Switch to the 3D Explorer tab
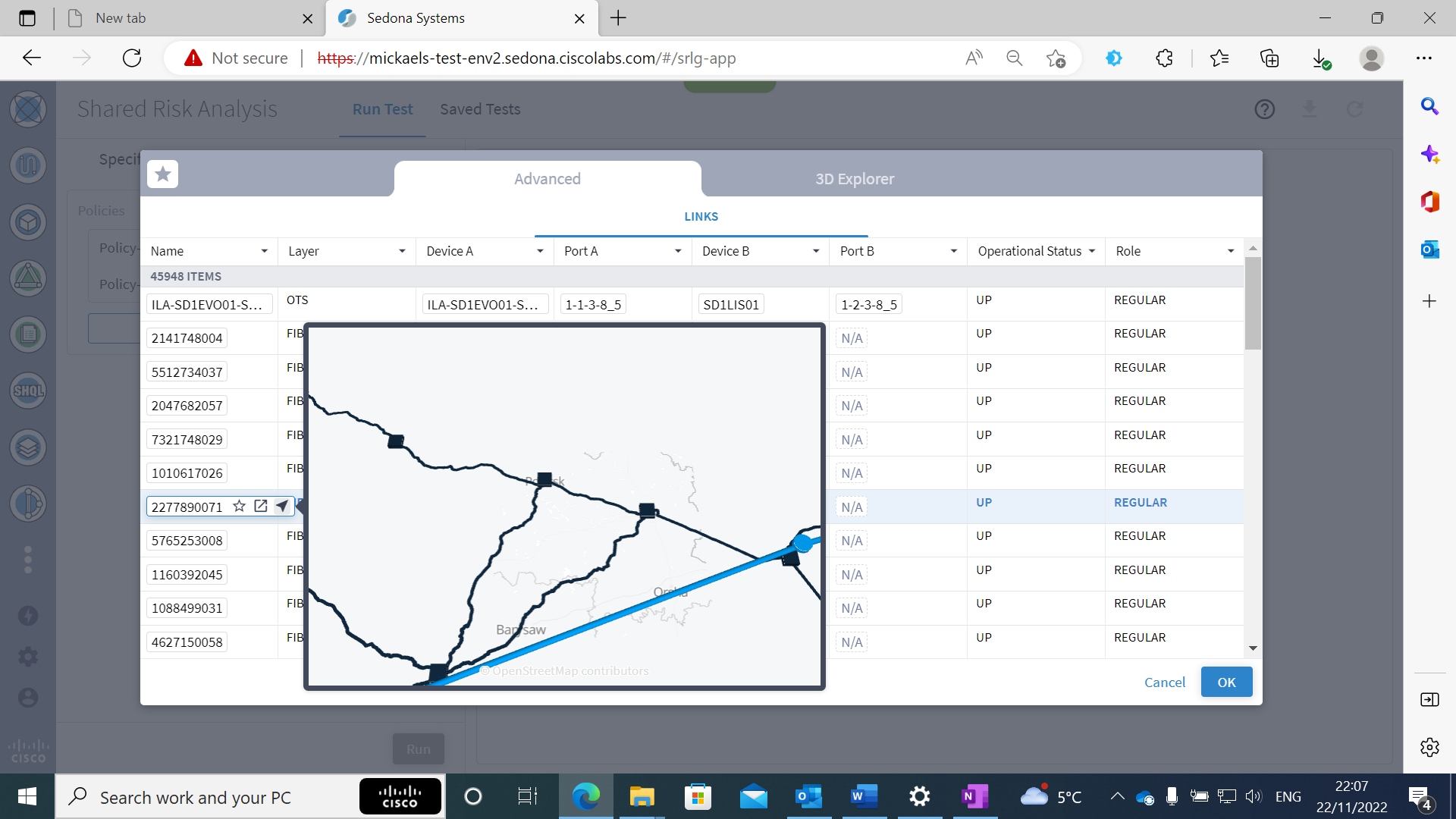1456x819 pixels. tap(854, 179)
